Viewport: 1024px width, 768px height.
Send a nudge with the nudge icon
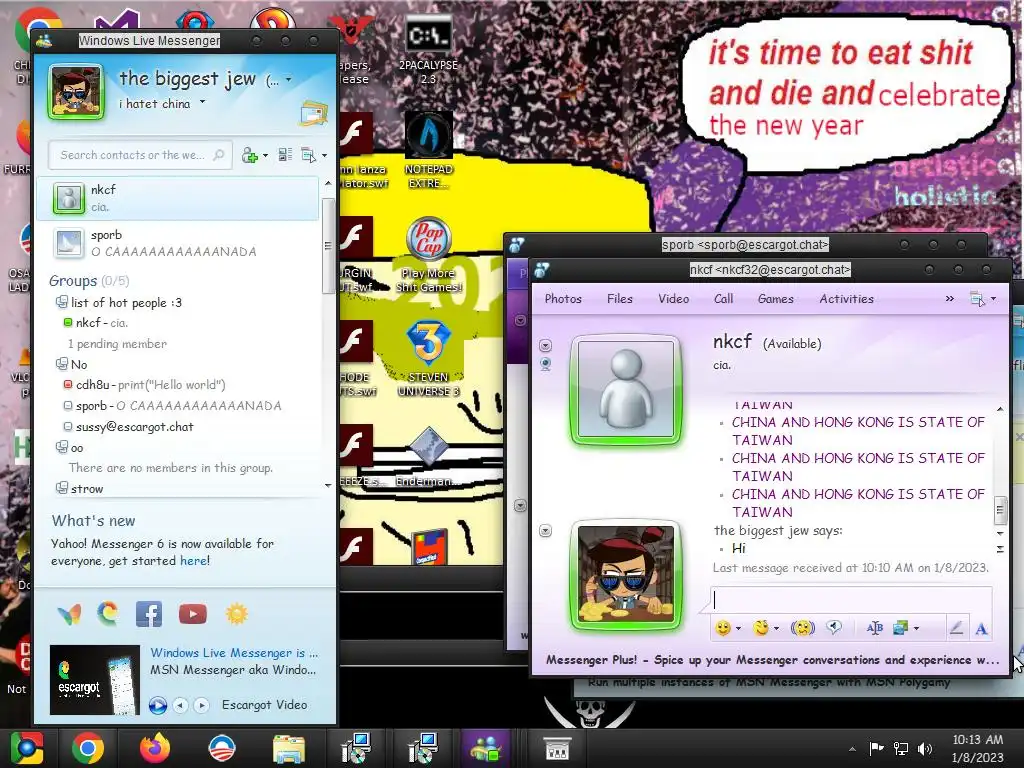[x=803, y=628]
